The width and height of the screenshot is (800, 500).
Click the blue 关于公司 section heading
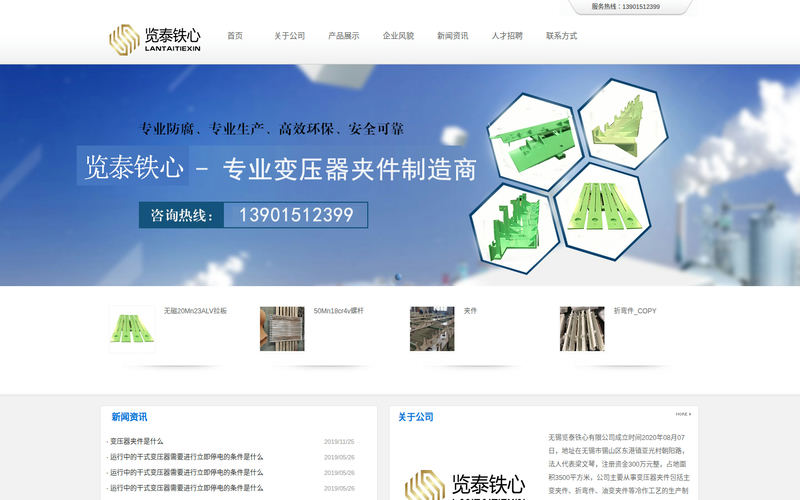pos(416,417)
